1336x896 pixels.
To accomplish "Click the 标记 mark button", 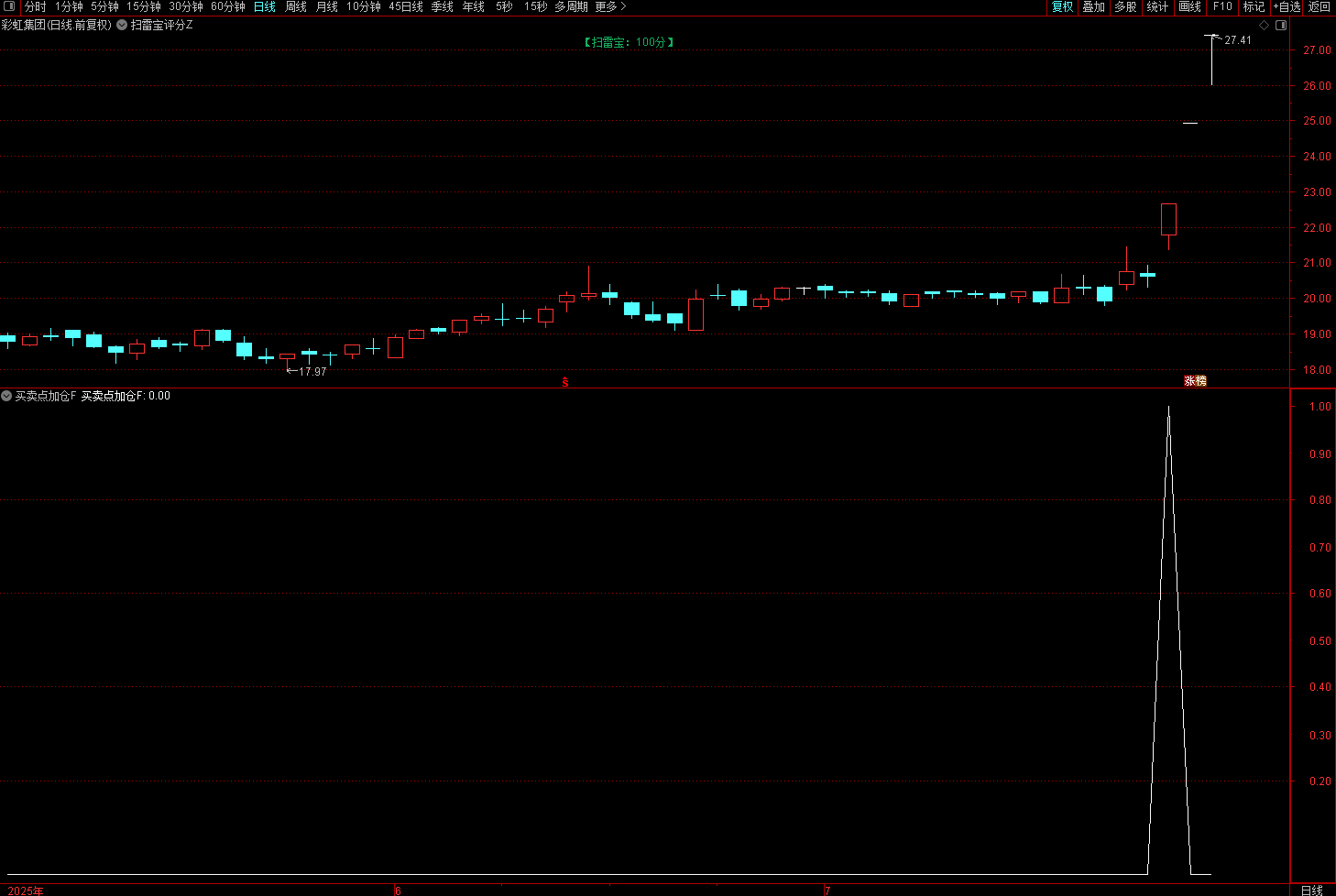I will (1254, 6).
